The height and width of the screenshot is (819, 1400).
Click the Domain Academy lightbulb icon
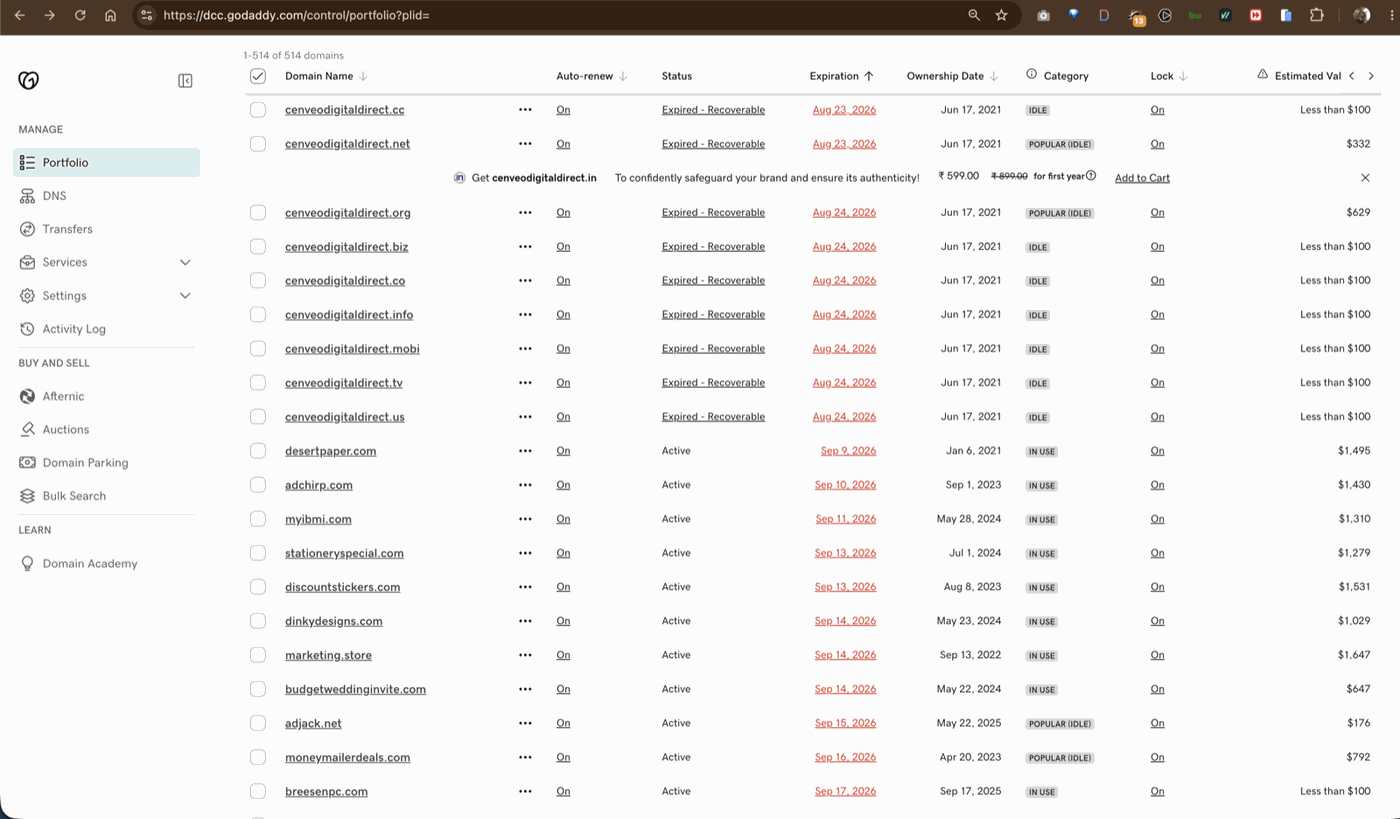click(27, 563)
